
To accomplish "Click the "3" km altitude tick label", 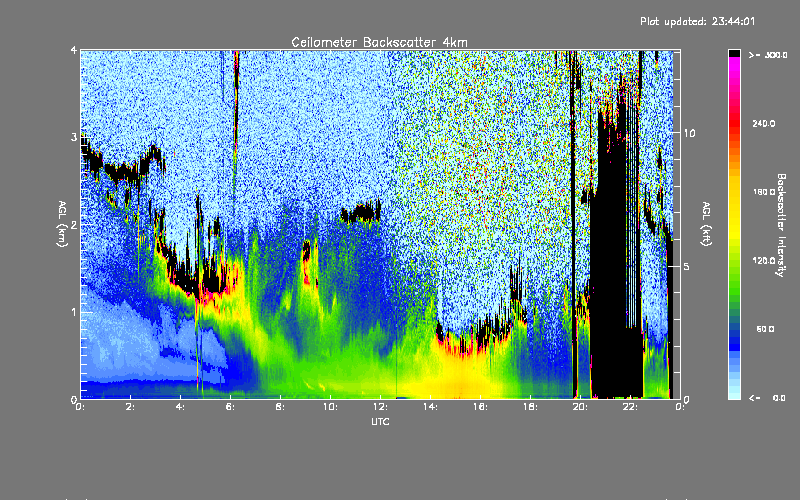I will click(x=74, y=137).
